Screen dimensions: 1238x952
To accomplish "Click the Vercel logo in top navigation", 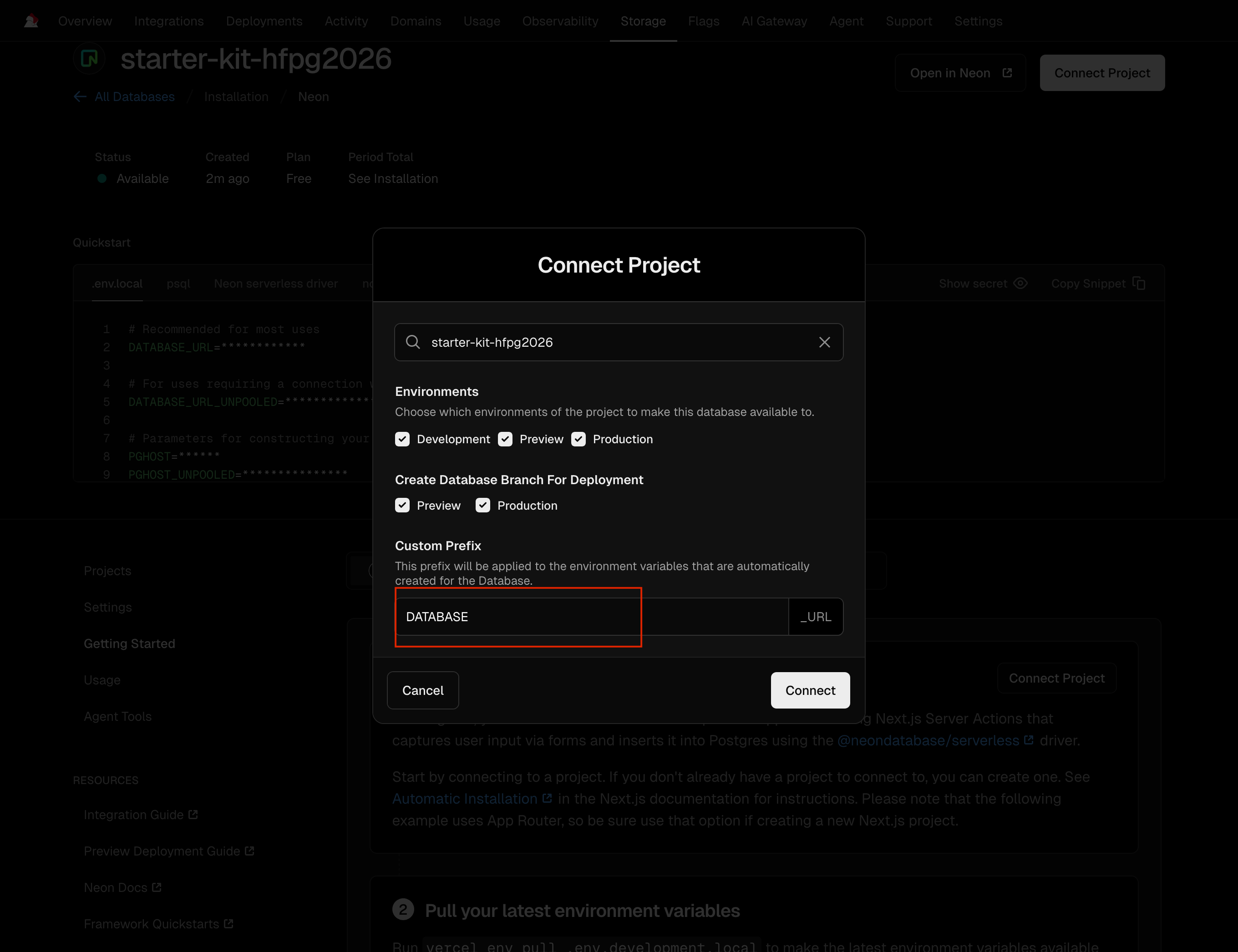I will click(x=31, y=21).
